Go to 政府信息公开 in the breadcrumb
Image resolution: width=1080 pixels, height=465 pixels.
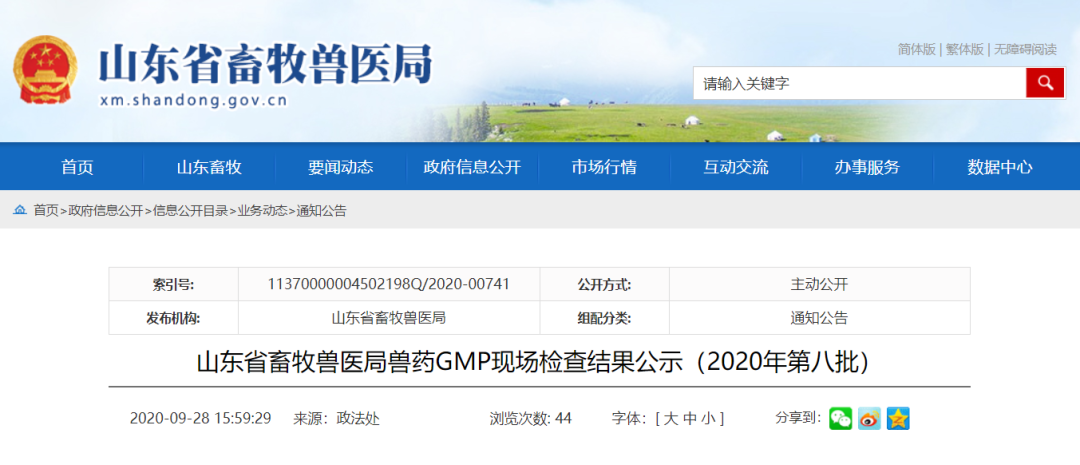coord(105,211)
